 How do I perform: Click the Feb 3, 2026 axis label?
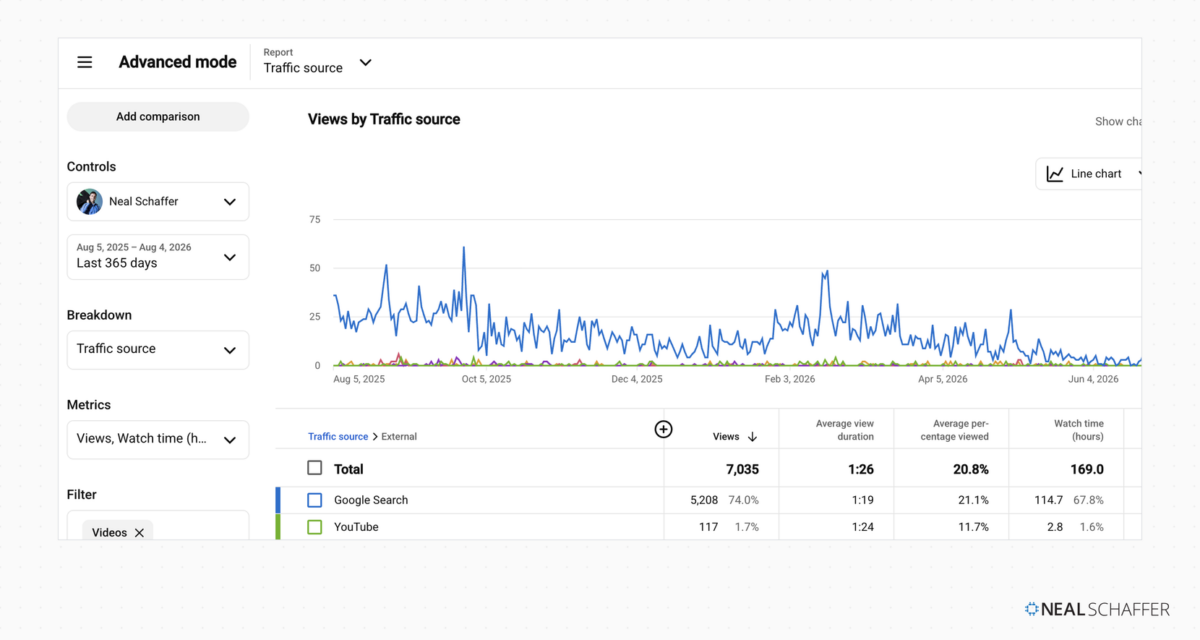pyautogui.click(x=790, y=380)
